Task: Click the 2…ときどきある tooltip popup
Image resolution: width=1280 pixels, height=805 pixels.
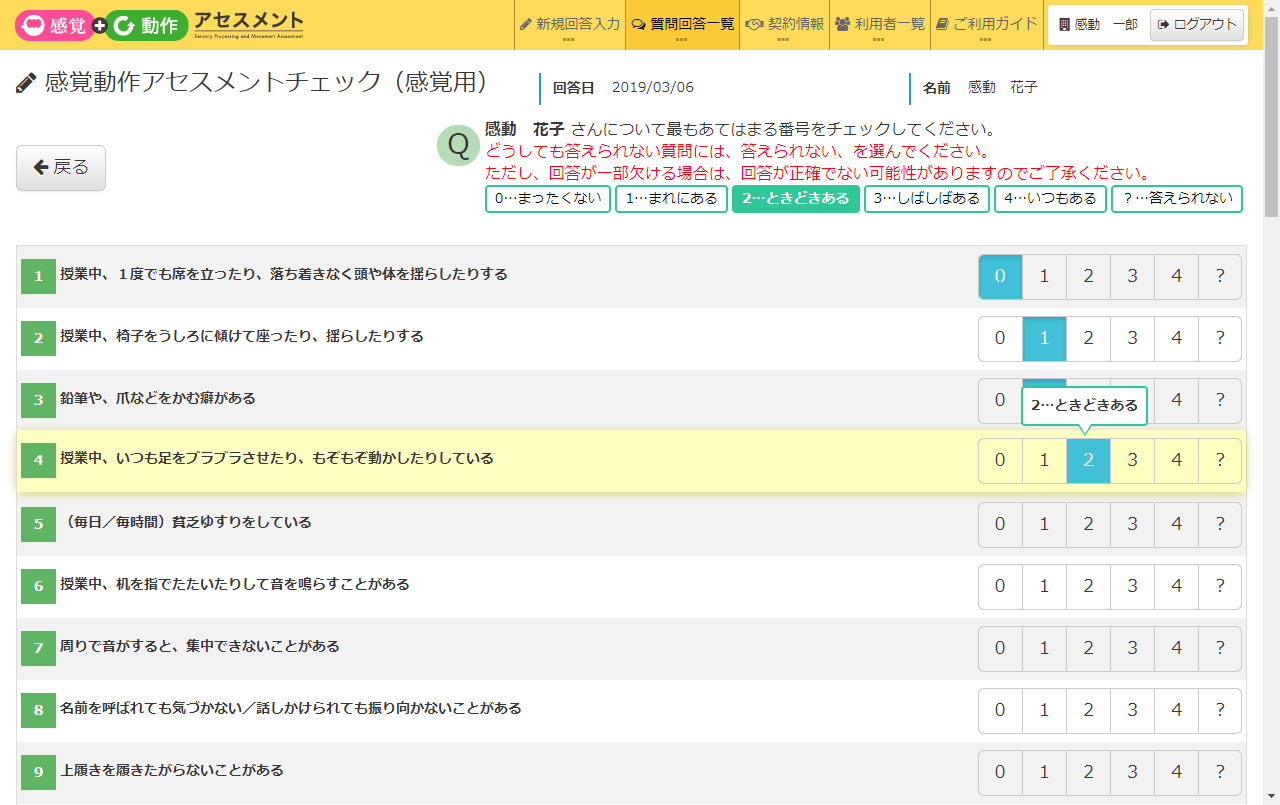Action: click(1084, 406)
